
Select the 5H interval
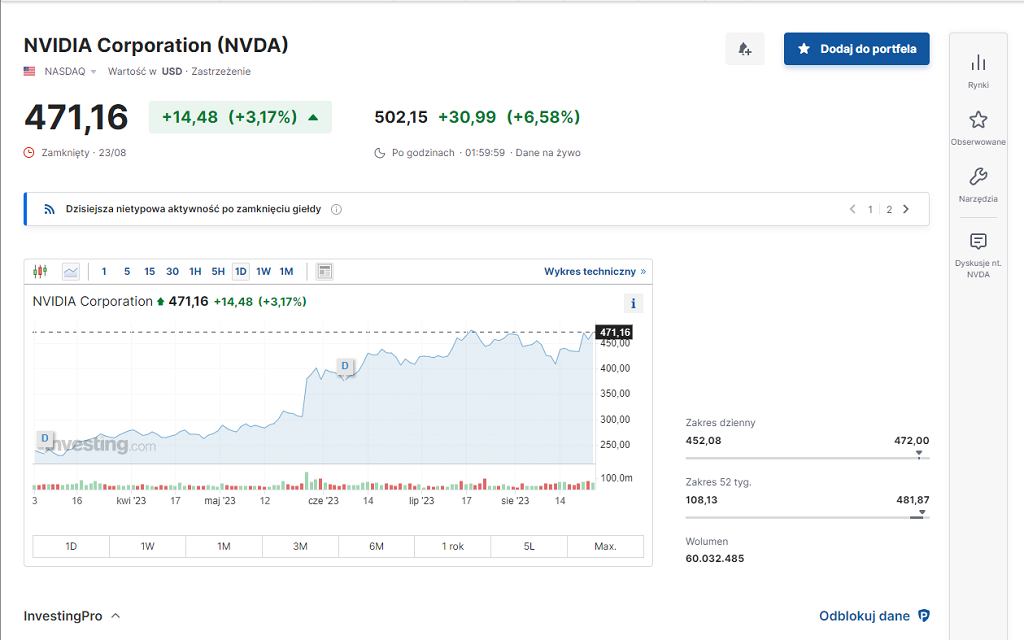click(x=218, y=271)
